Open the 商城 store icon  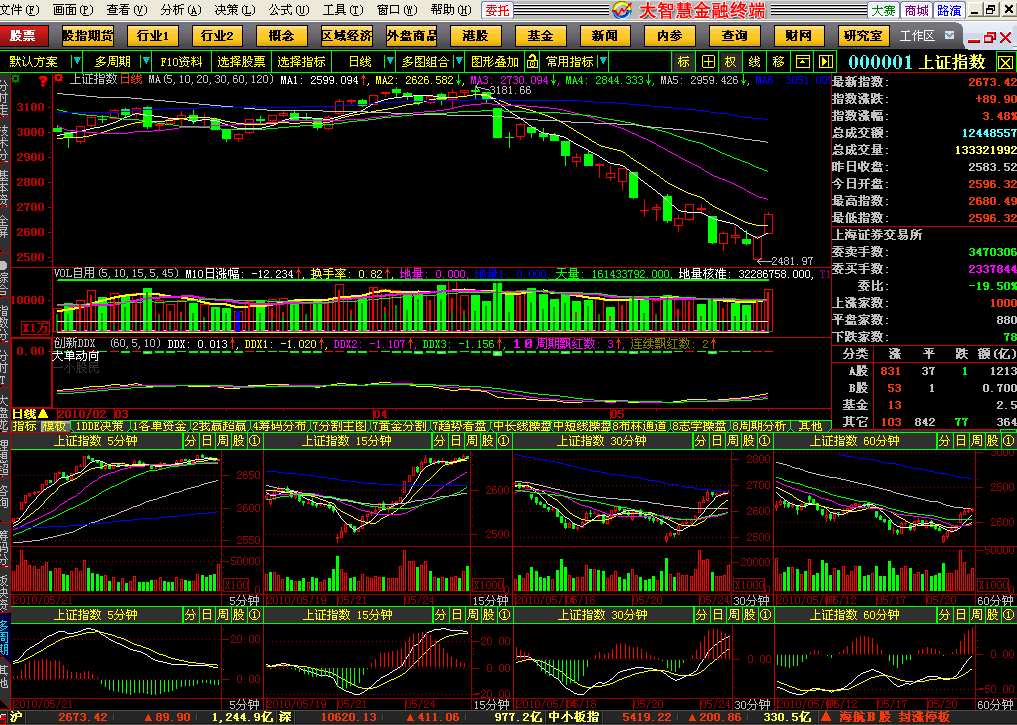pos(916,10)
